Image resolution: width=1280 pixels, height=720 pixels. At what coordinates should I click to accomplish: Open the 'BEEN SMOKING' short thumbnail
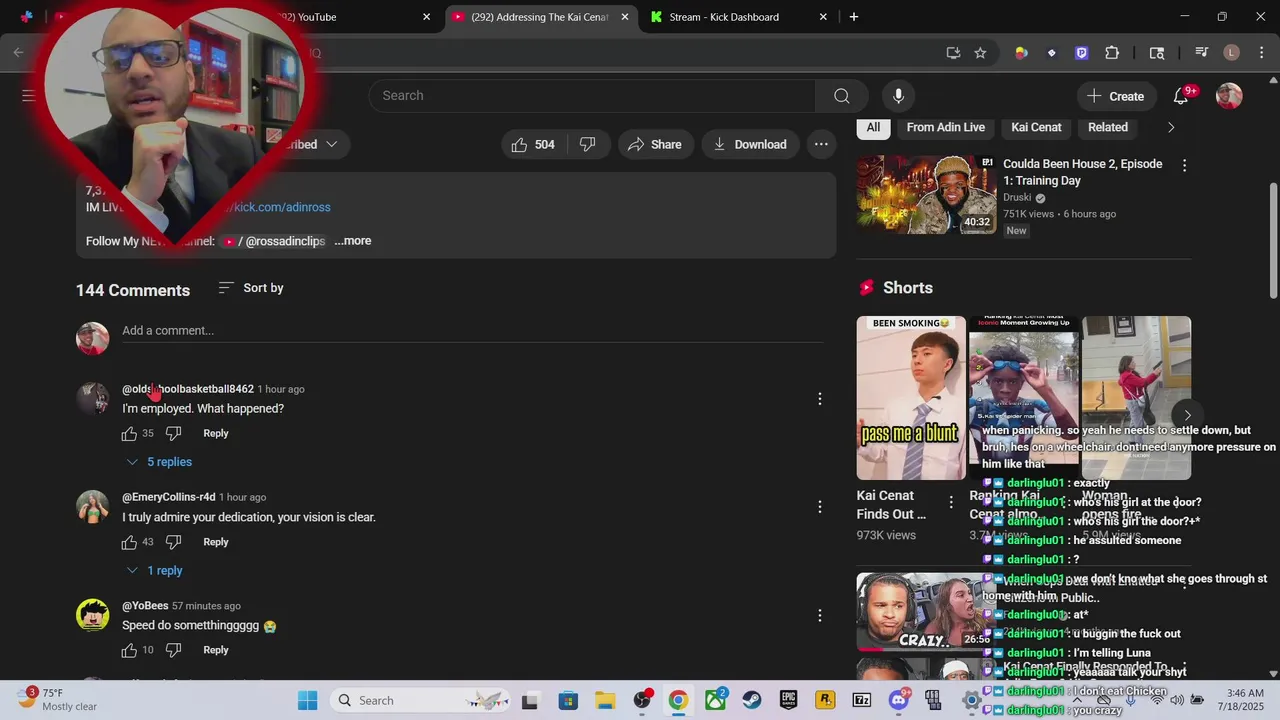click(x=911, y=398)
